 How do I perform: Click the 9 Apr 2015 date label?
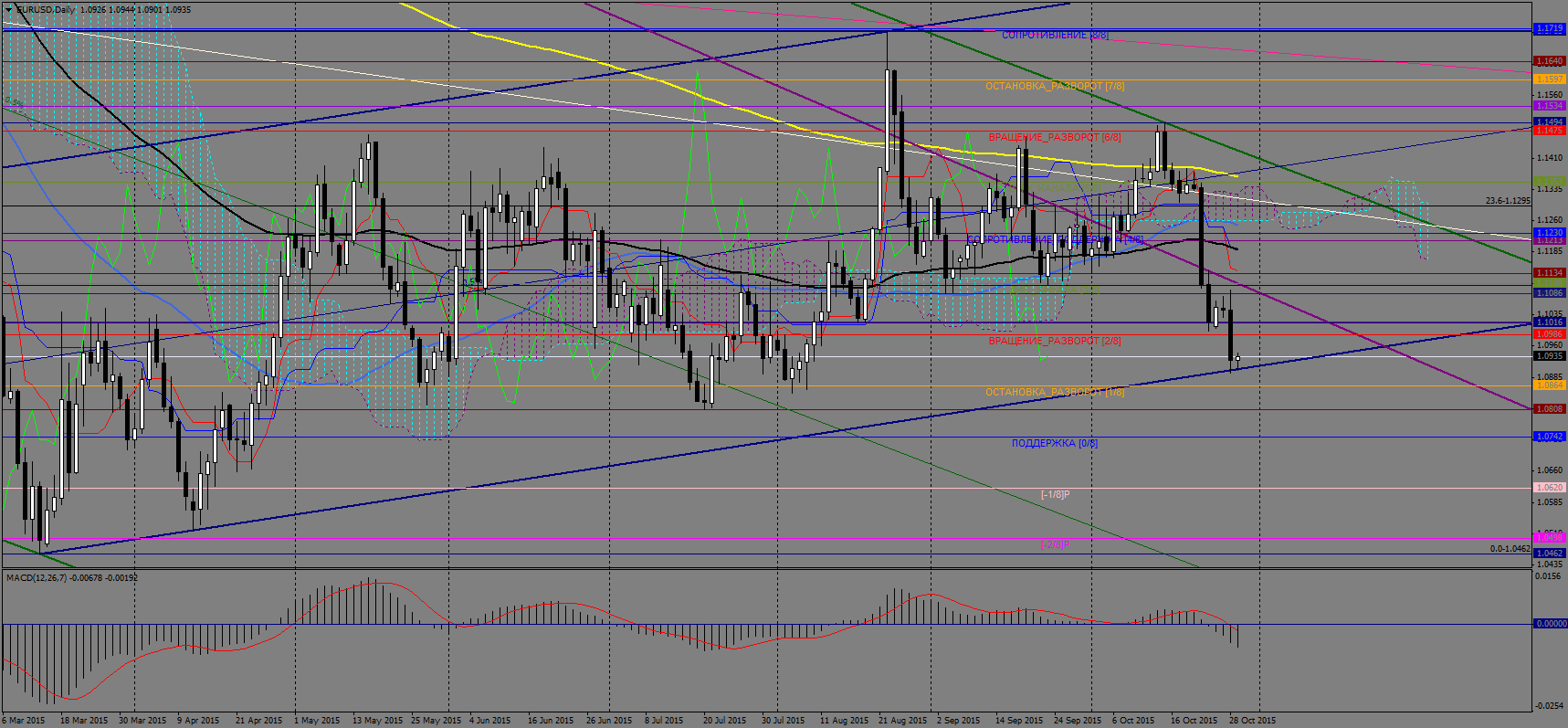(x=198, y=721)
